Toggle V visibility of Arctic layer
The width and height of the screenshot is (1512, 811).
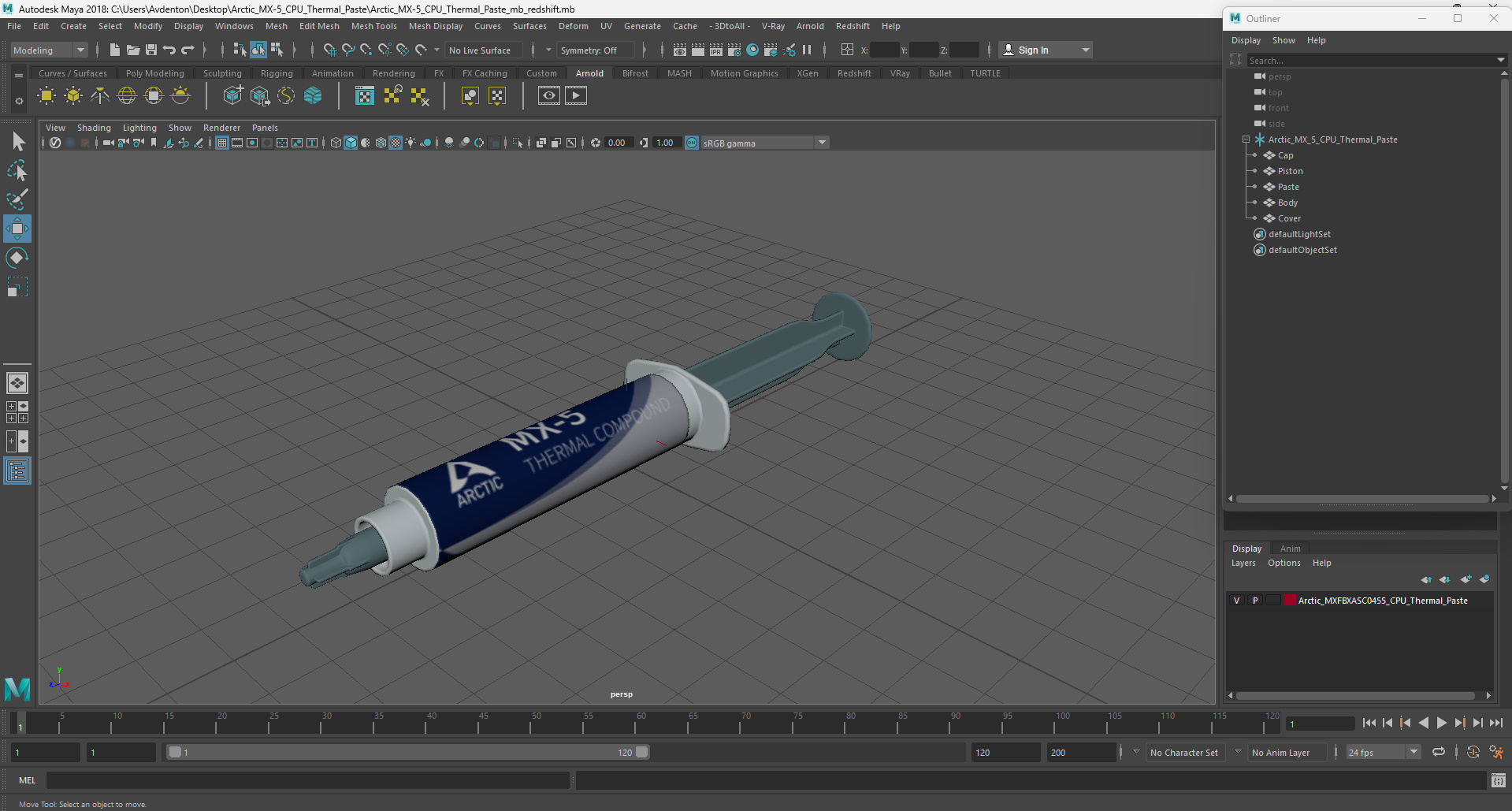(x=1236, y=601)
